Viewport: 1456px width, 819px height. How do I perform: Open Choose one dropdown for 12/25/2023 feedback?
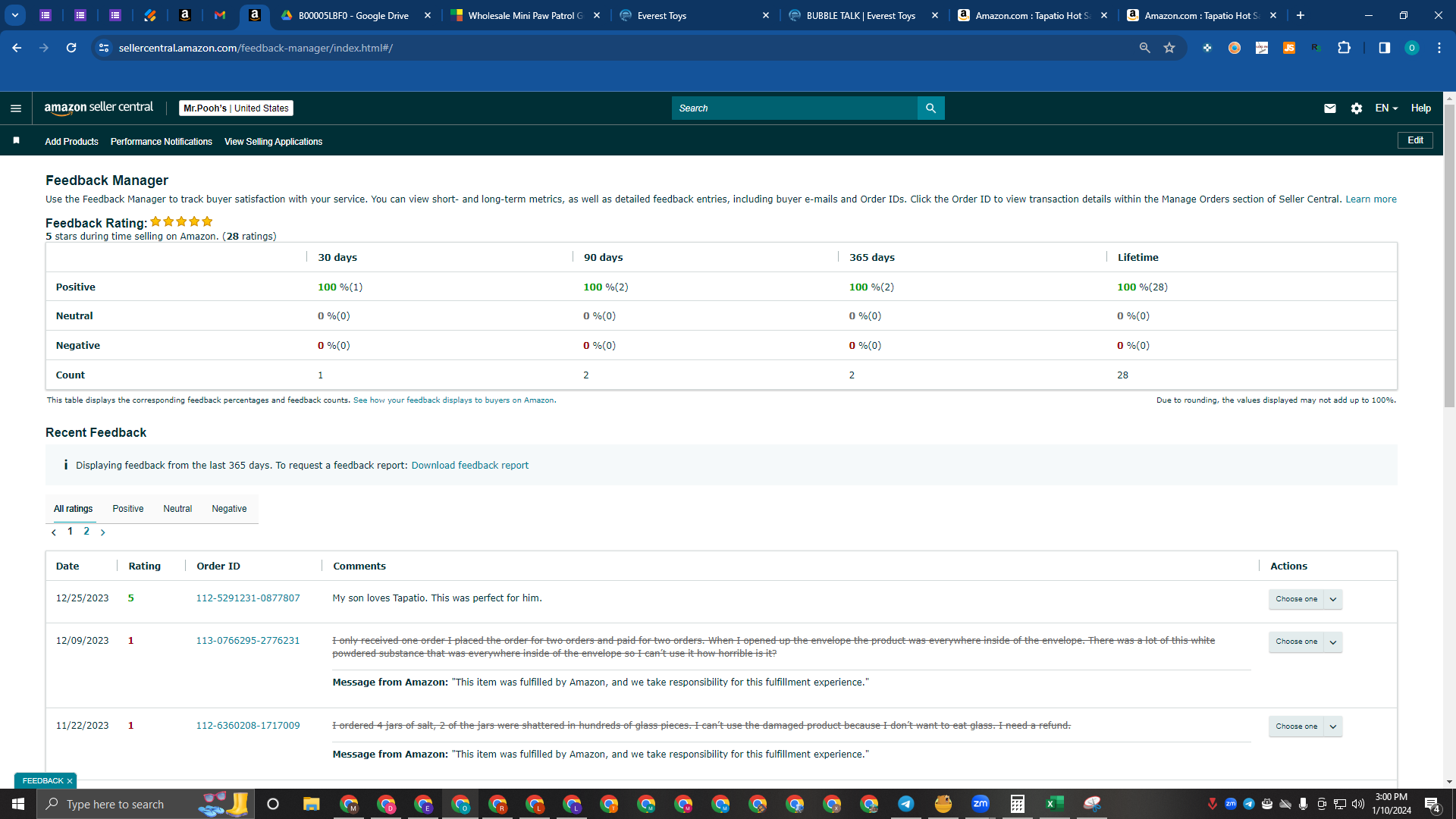point(1305,599)
